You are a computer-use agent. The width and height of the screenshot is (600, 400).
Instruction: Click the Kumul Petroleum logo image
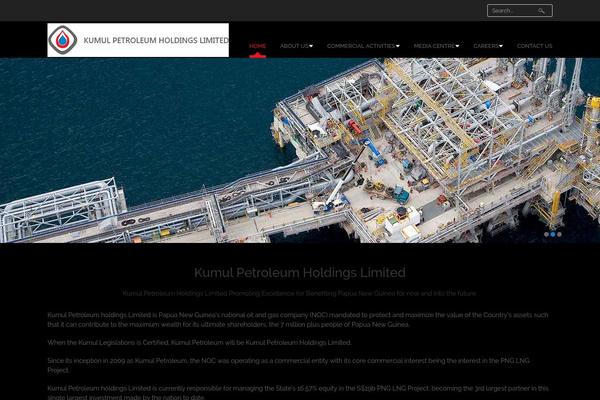pyautogui.click(x=138, y=40)
